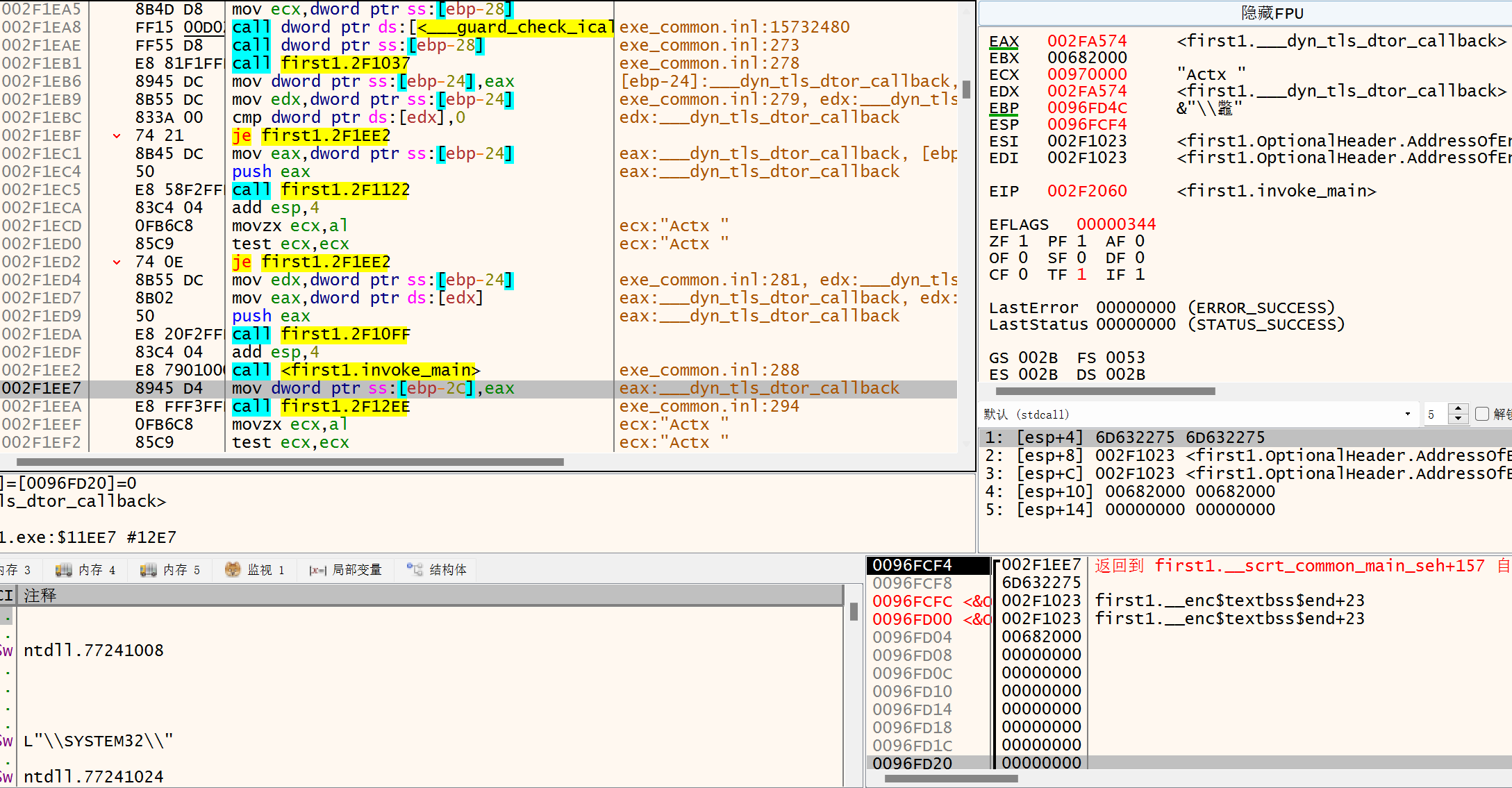
Task: Increase the argument count stepper
Action: pos(1459,410)
